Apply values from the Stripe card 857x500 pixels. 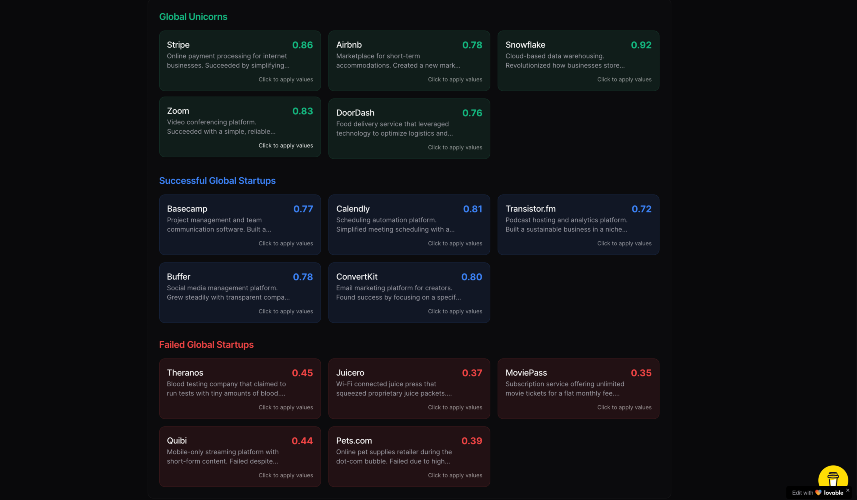pos(240,61)
